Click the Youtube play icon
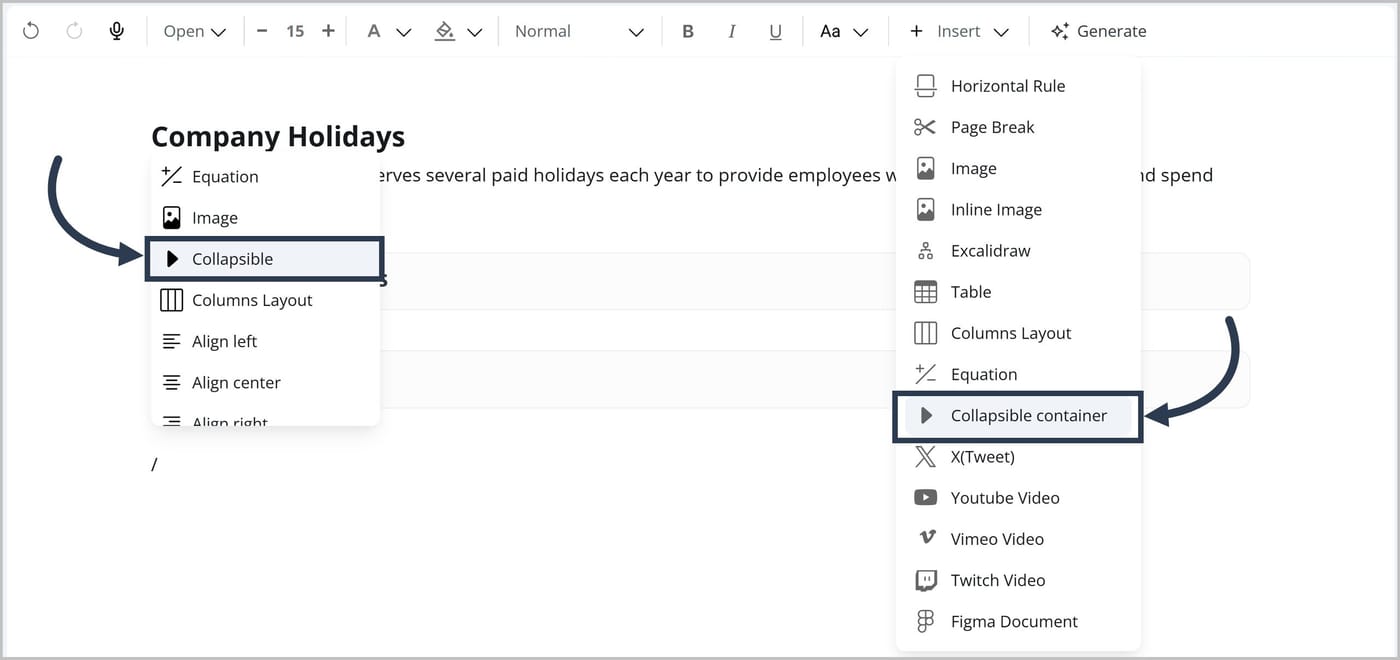This screenshot has width=1400, height=660. (926, 497)
